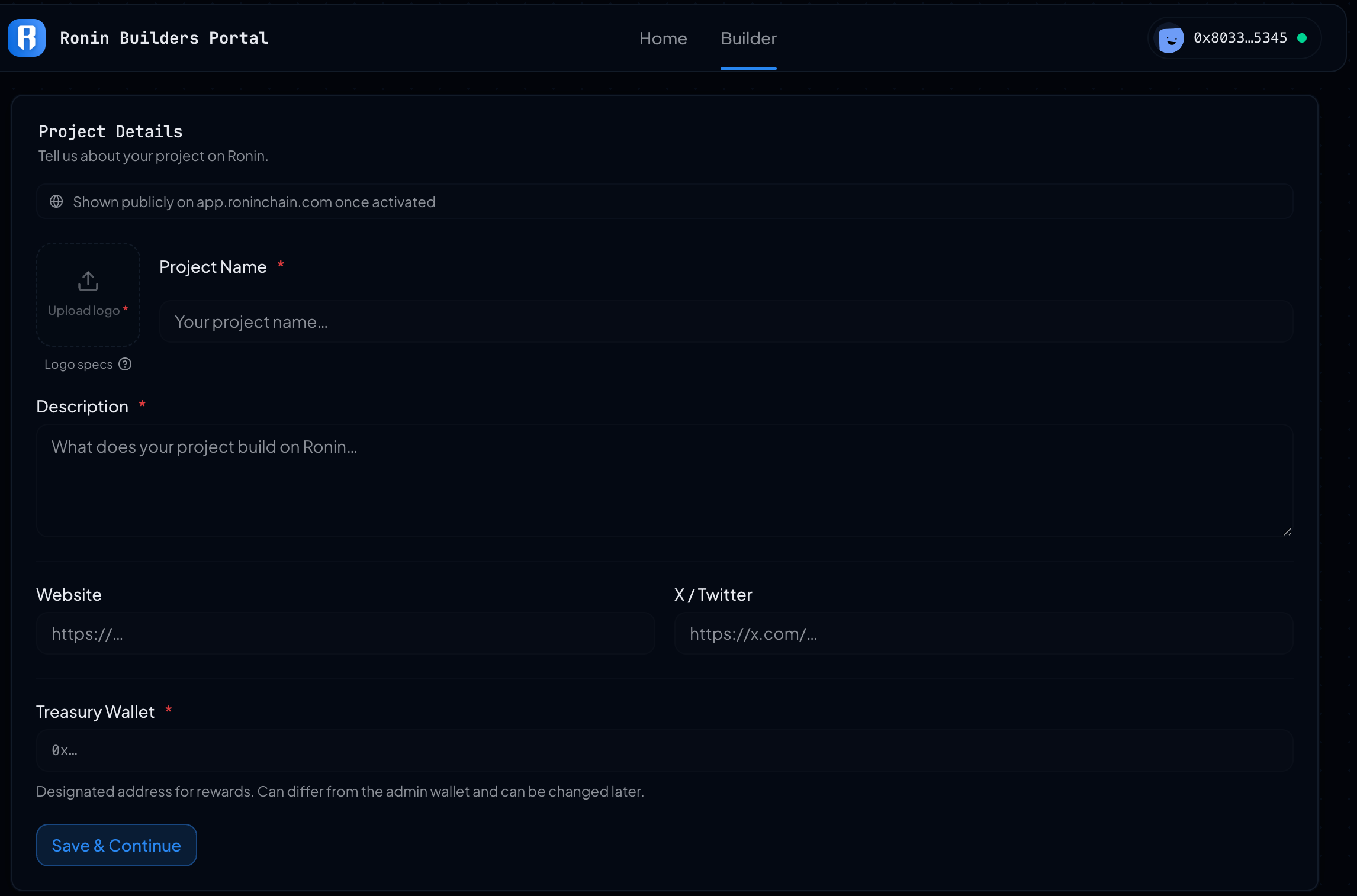Viewport: 1357px width, 896px height.
Task: Click the wallet avatar face icon
Action: (1171, 38)
